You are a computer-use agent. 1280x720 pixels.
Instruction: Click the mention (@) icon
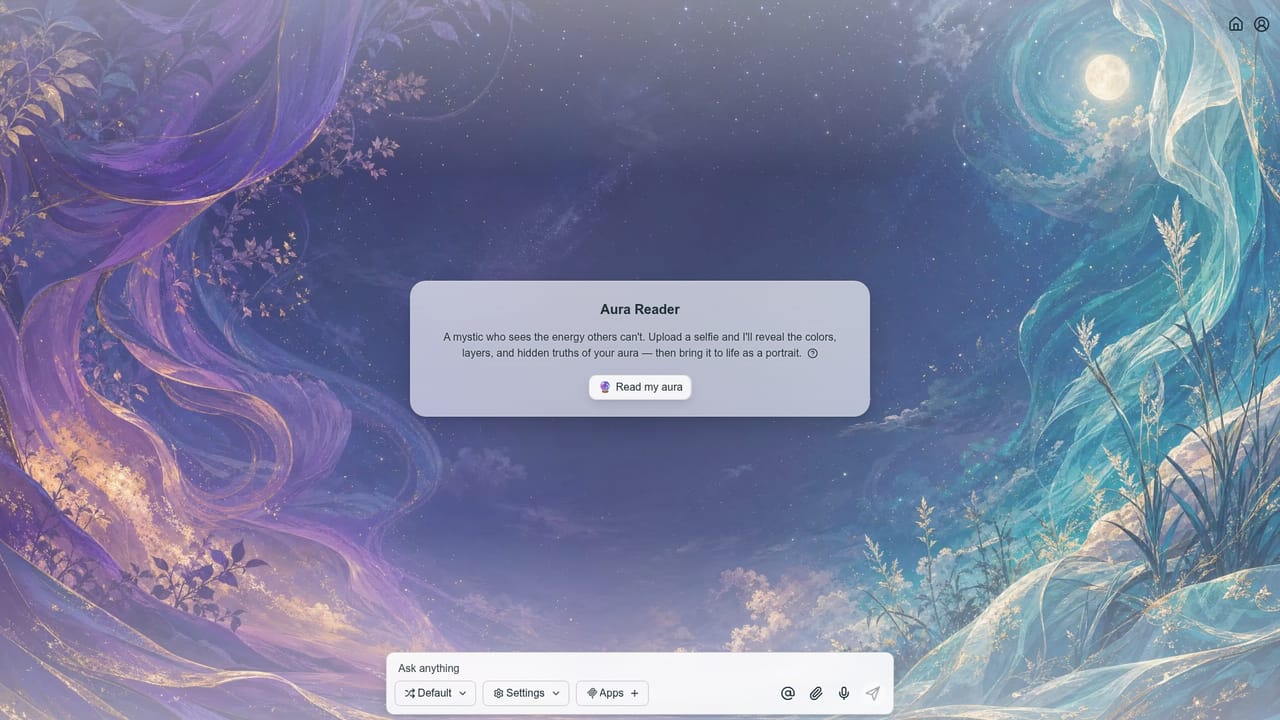[x=788, y=693]
